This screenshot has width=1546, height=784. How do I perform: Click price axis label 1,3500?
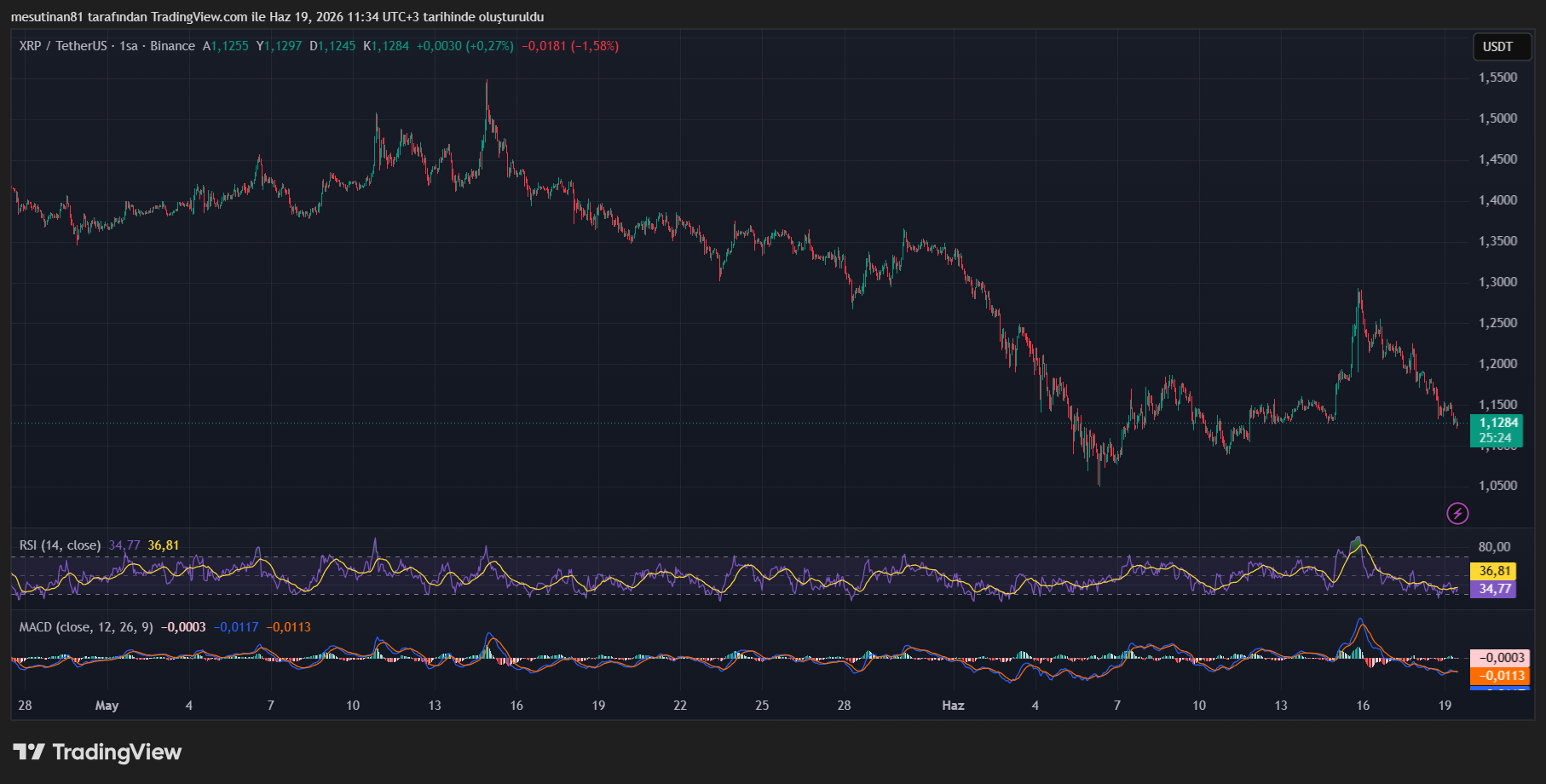[1497, 241]
